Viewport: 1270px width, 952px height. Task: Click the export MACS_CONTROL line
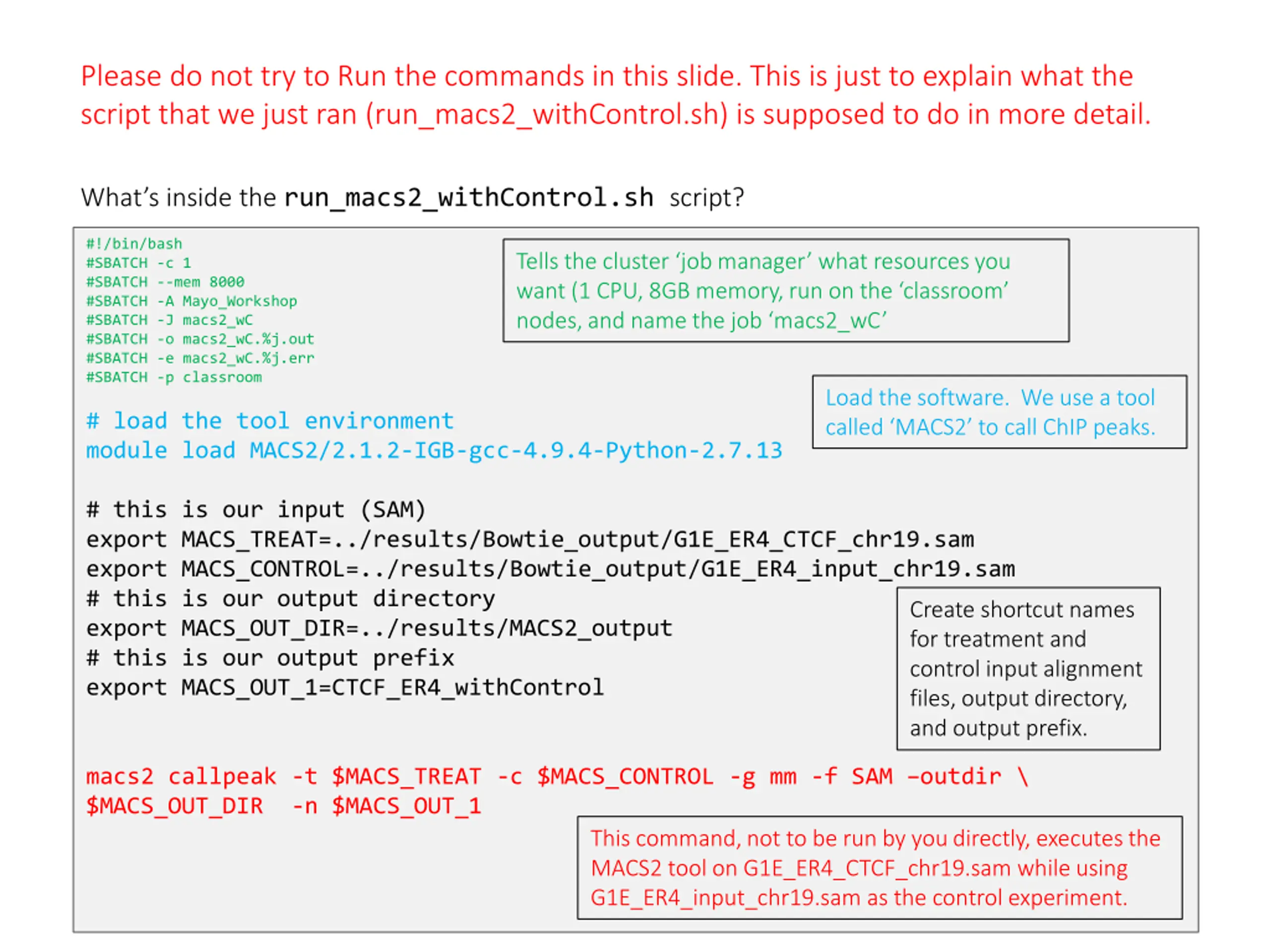tap(550, 569)
